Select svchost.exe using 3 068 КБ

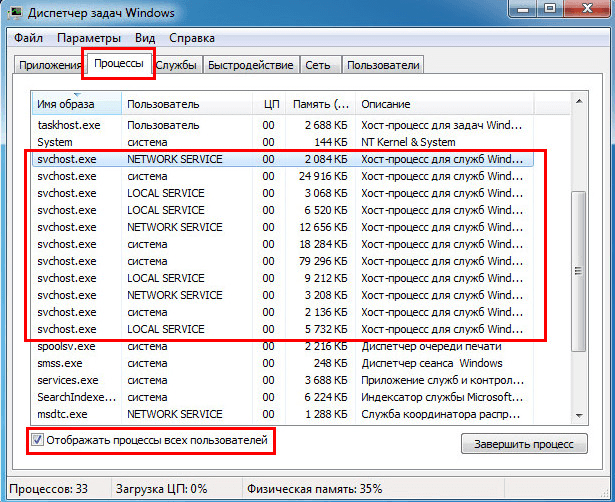tap(282, 193)
